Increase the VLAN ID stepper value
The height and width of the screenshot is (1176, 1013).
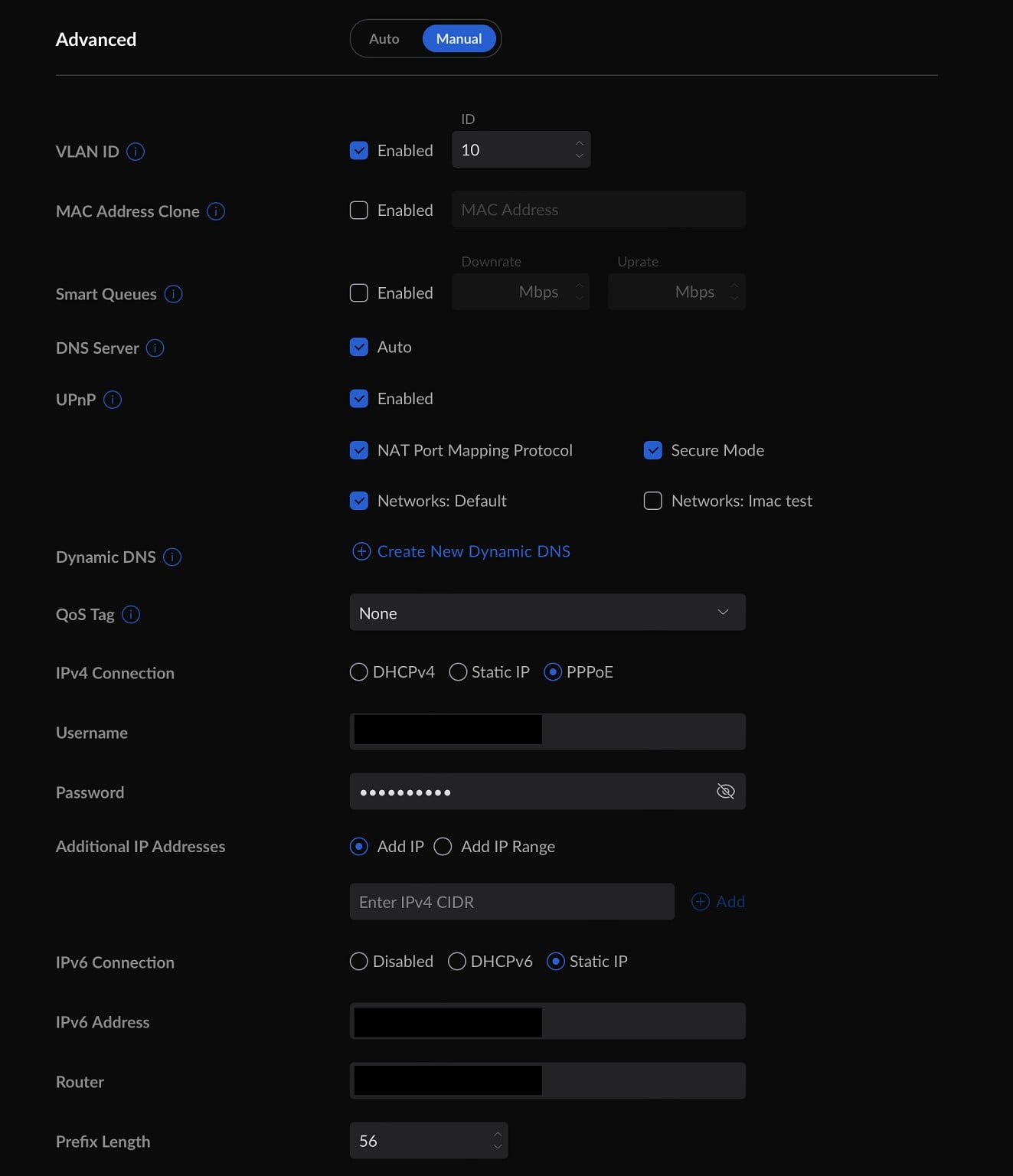(x=580, y=143)
